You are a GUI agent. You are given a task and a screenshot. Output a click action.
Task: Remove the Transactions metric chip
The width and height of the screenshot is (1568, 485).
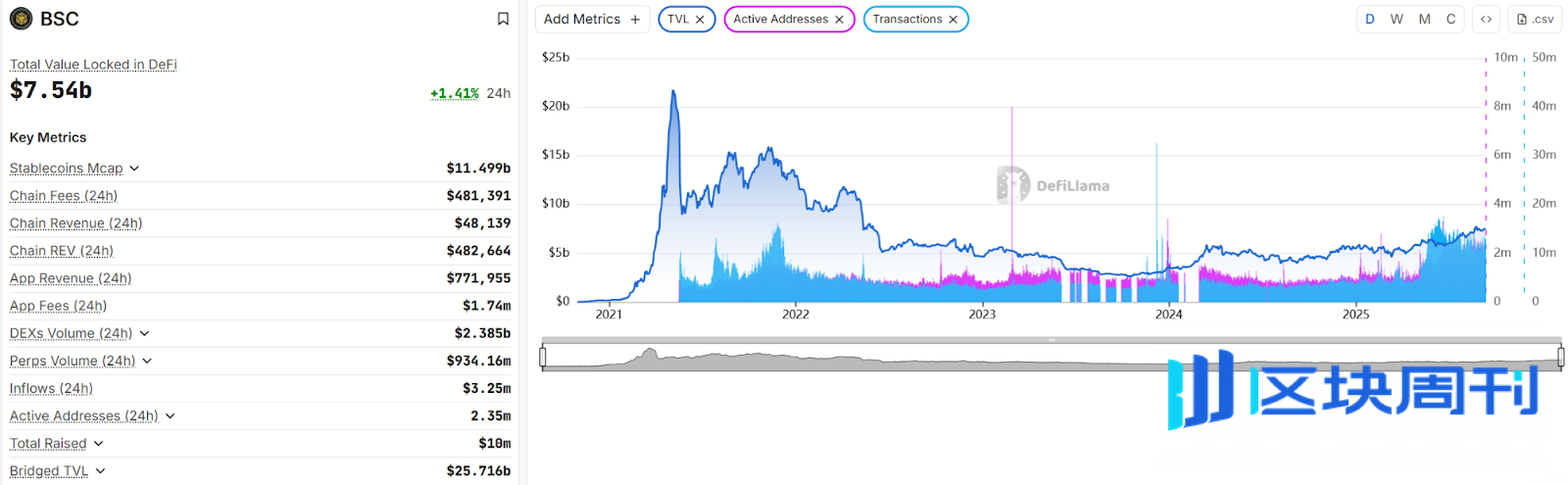(x=953, y=20)
